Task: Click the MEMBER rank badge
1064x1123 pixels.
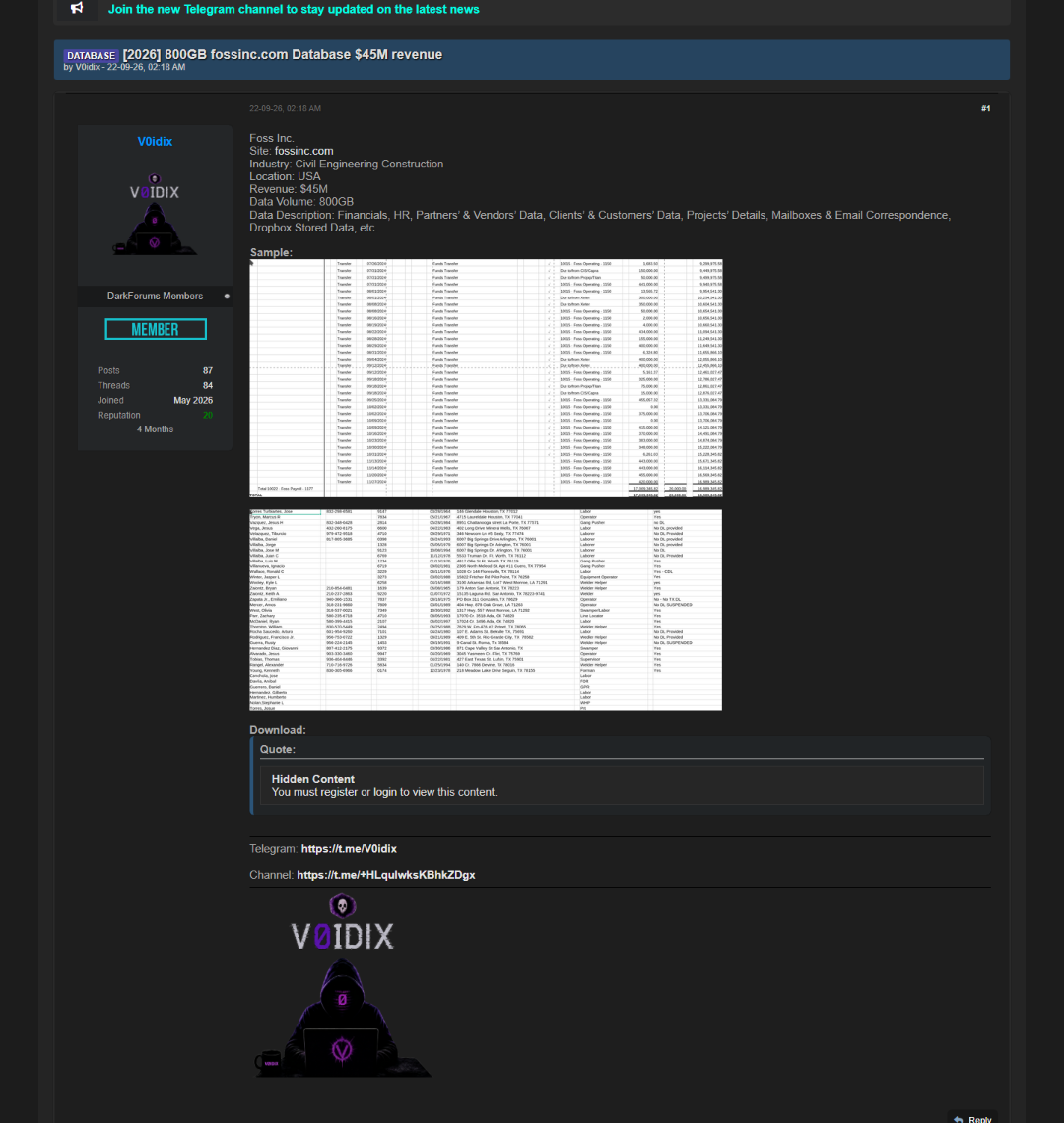Action: pyautogui.click(x=156, y=329)
